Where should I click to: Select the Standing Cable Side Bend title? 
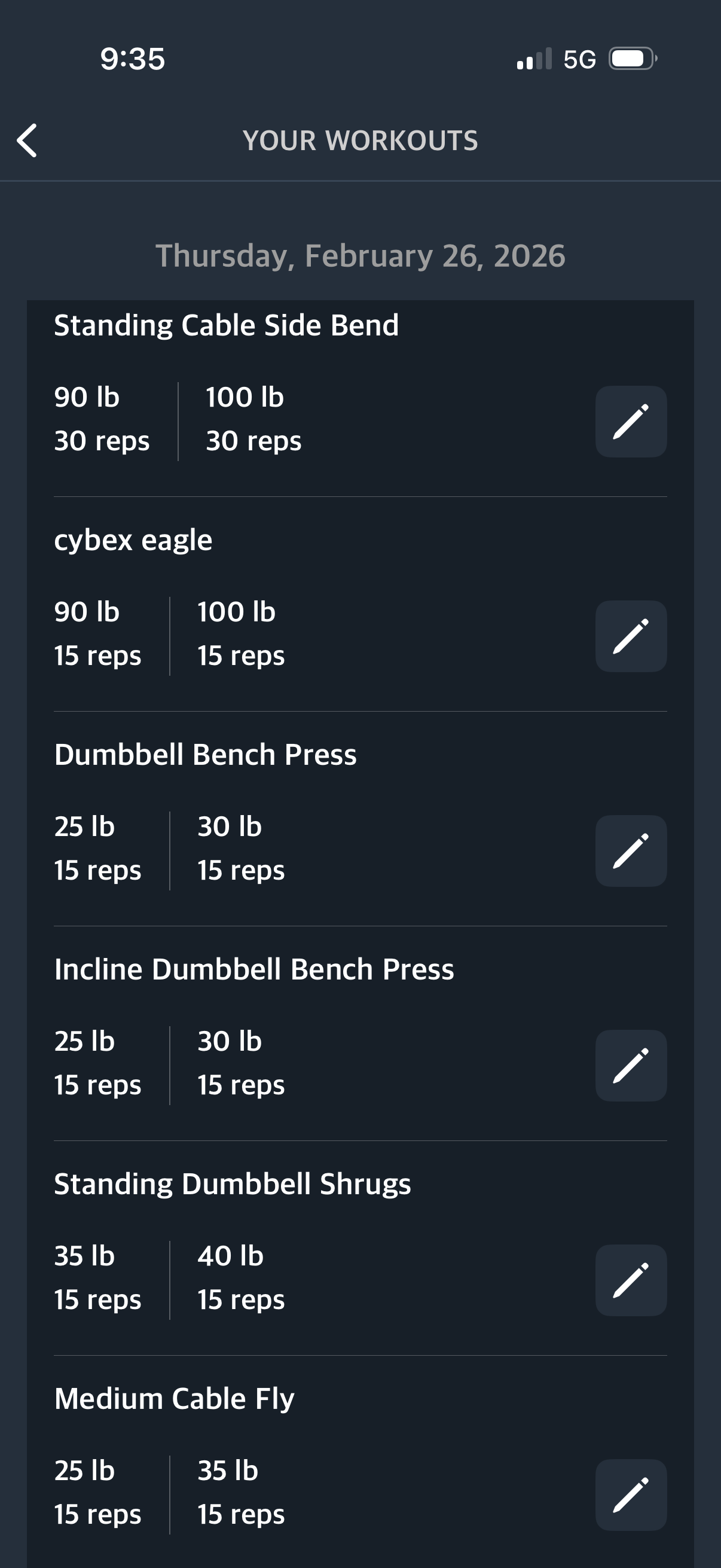click(x=227, y=325)
